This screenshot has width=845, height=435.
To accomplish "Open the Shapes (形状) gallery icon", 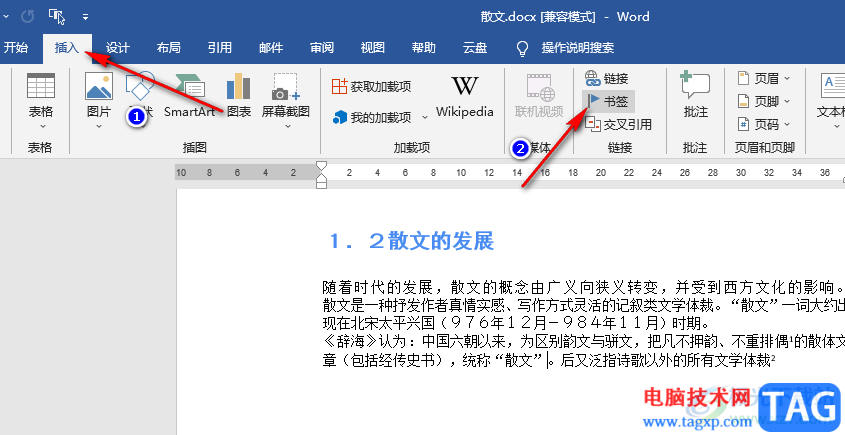I will tap(140, 86).
